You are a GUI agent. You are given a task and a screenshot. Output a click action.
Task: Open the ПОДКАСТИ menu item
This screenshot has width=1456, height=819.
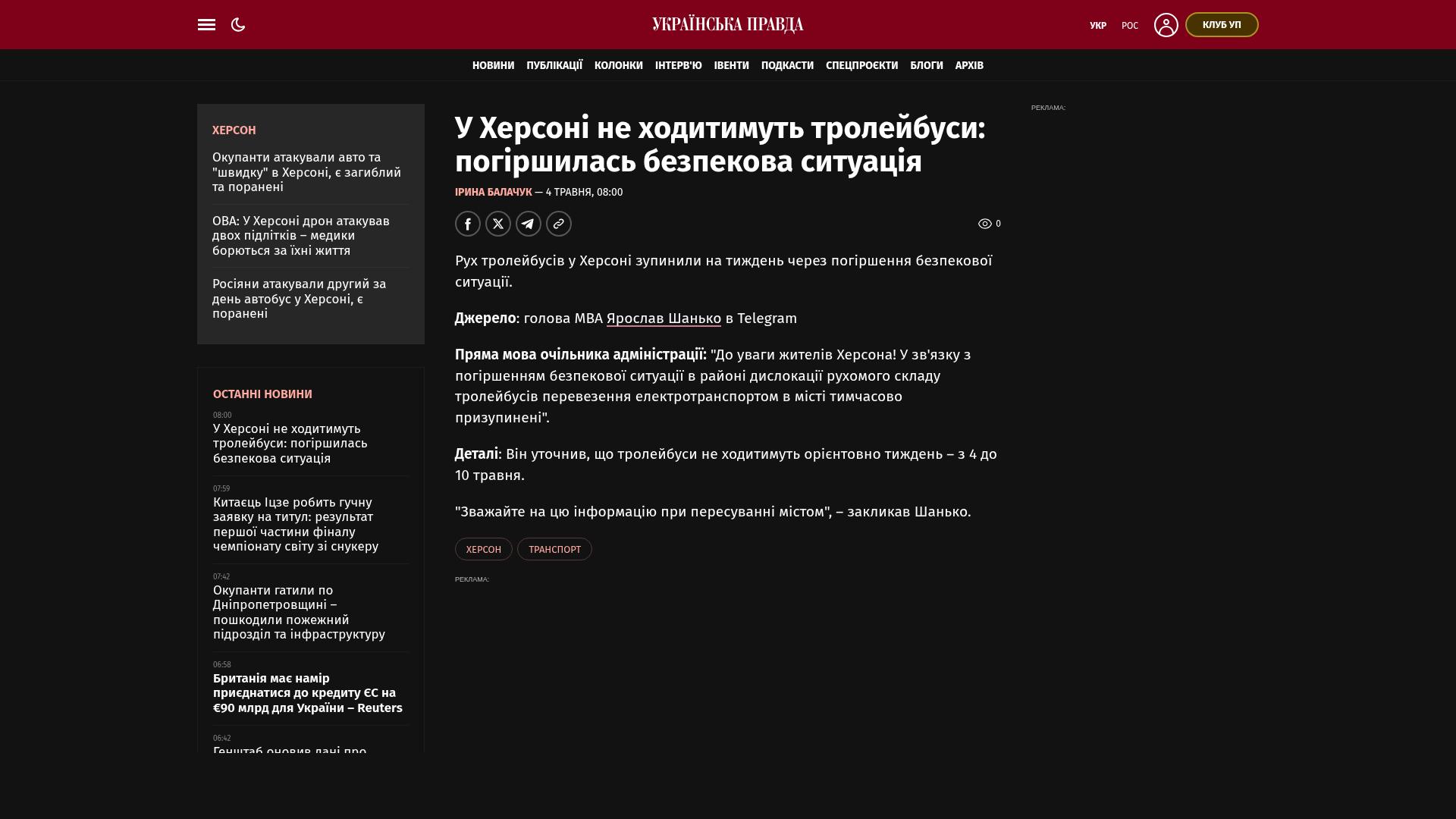point(787,66)
